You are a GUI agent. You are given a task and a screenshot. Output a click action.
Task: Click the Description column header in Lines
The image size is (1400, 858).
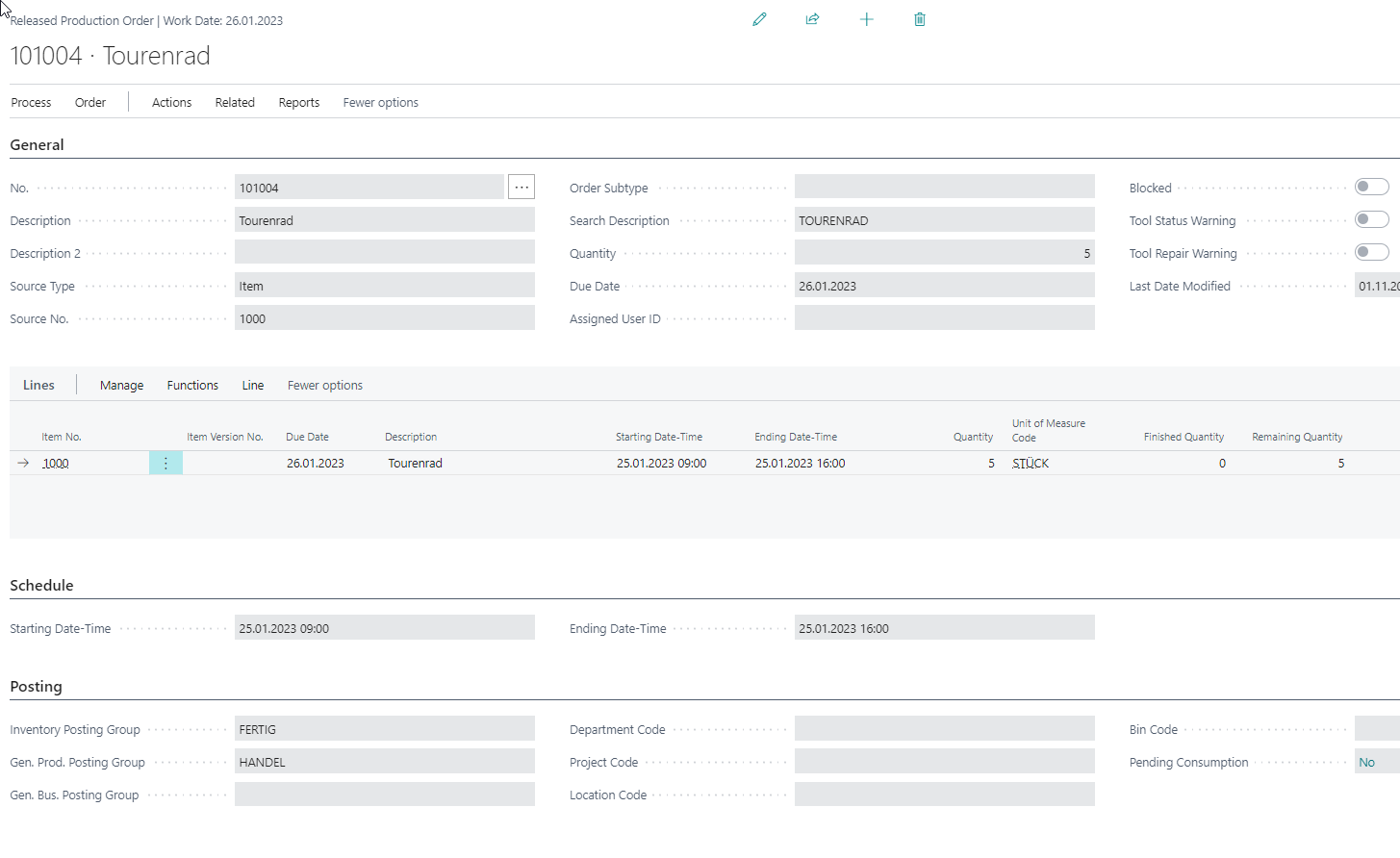coord(411,437)
